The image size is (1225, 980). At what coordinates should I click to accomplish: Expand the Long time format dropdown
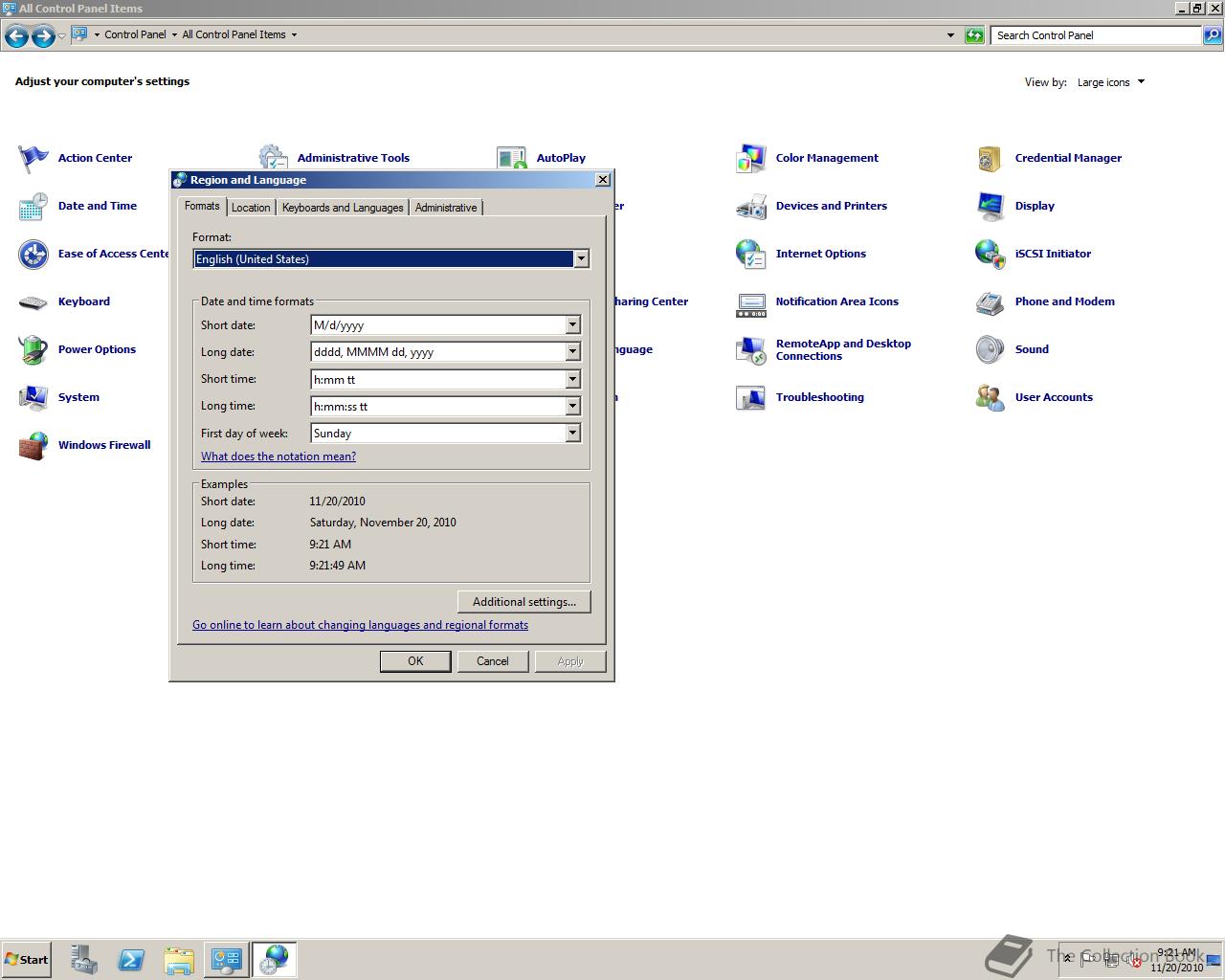572,407
